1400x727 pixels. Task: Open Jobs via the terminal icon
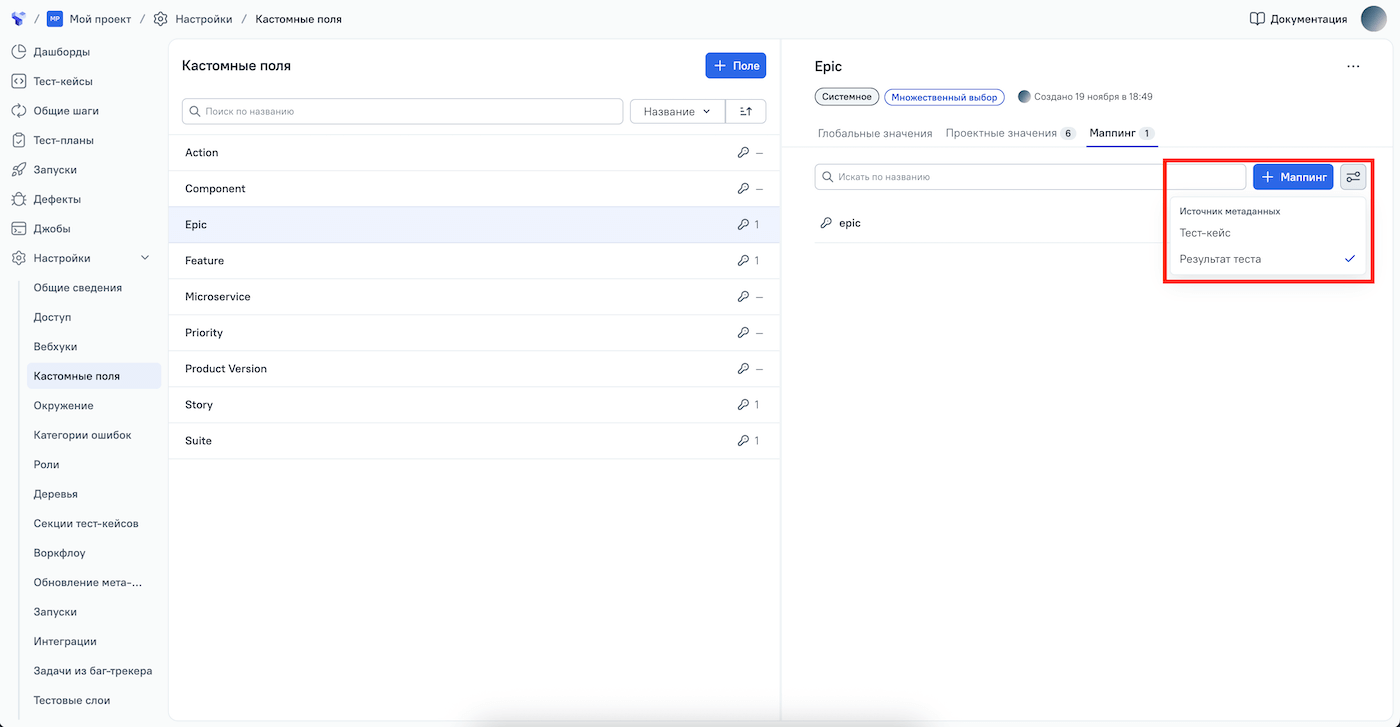coord(18,229)
